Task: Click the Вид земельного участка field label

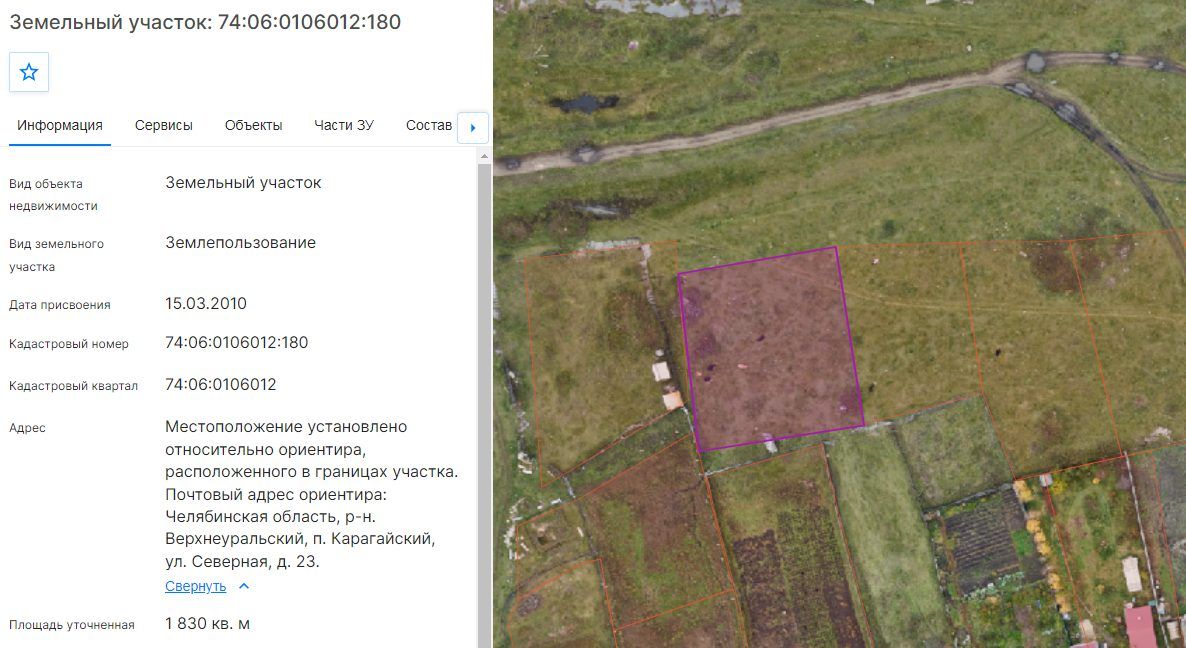Action: coord(57,256)
